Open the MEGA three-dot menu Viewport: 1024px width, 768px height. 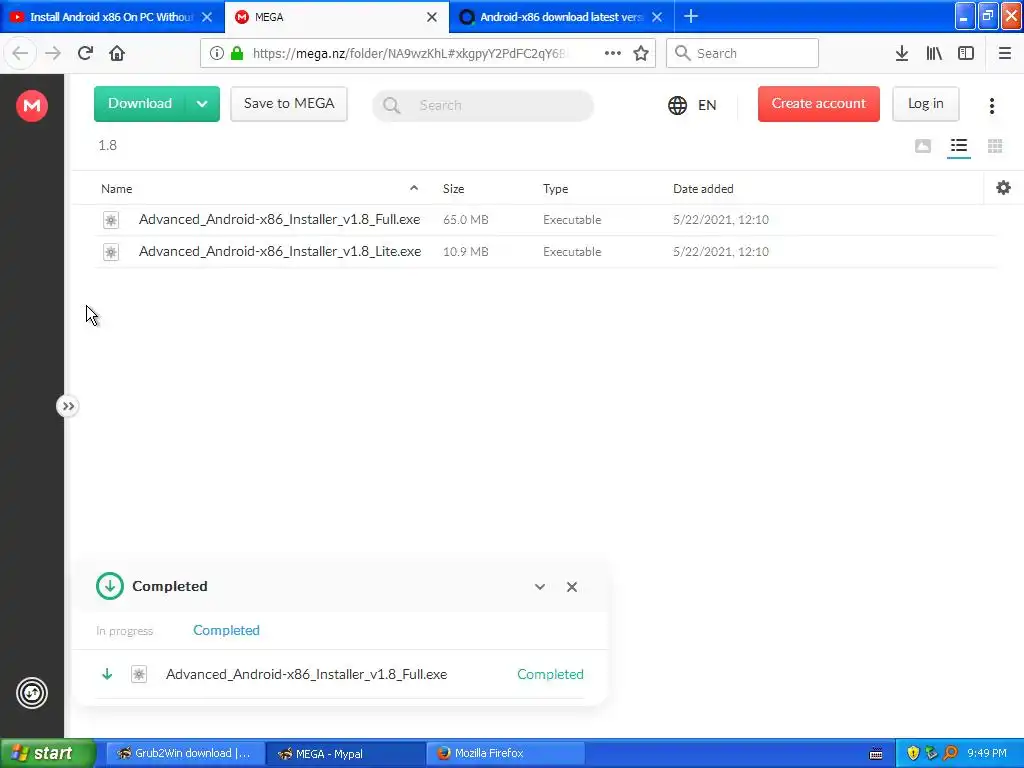(x=991, y=106)
